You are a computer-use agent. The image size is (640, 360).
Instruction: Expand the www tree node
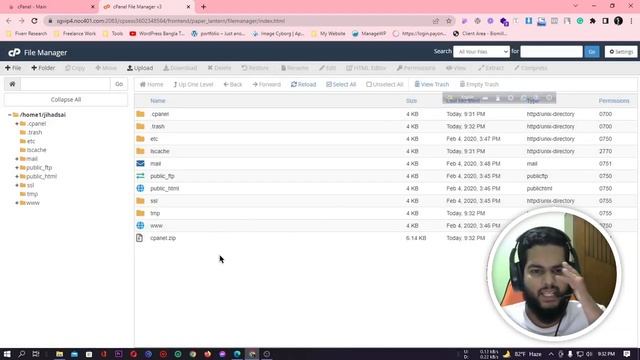click(17, 202)
